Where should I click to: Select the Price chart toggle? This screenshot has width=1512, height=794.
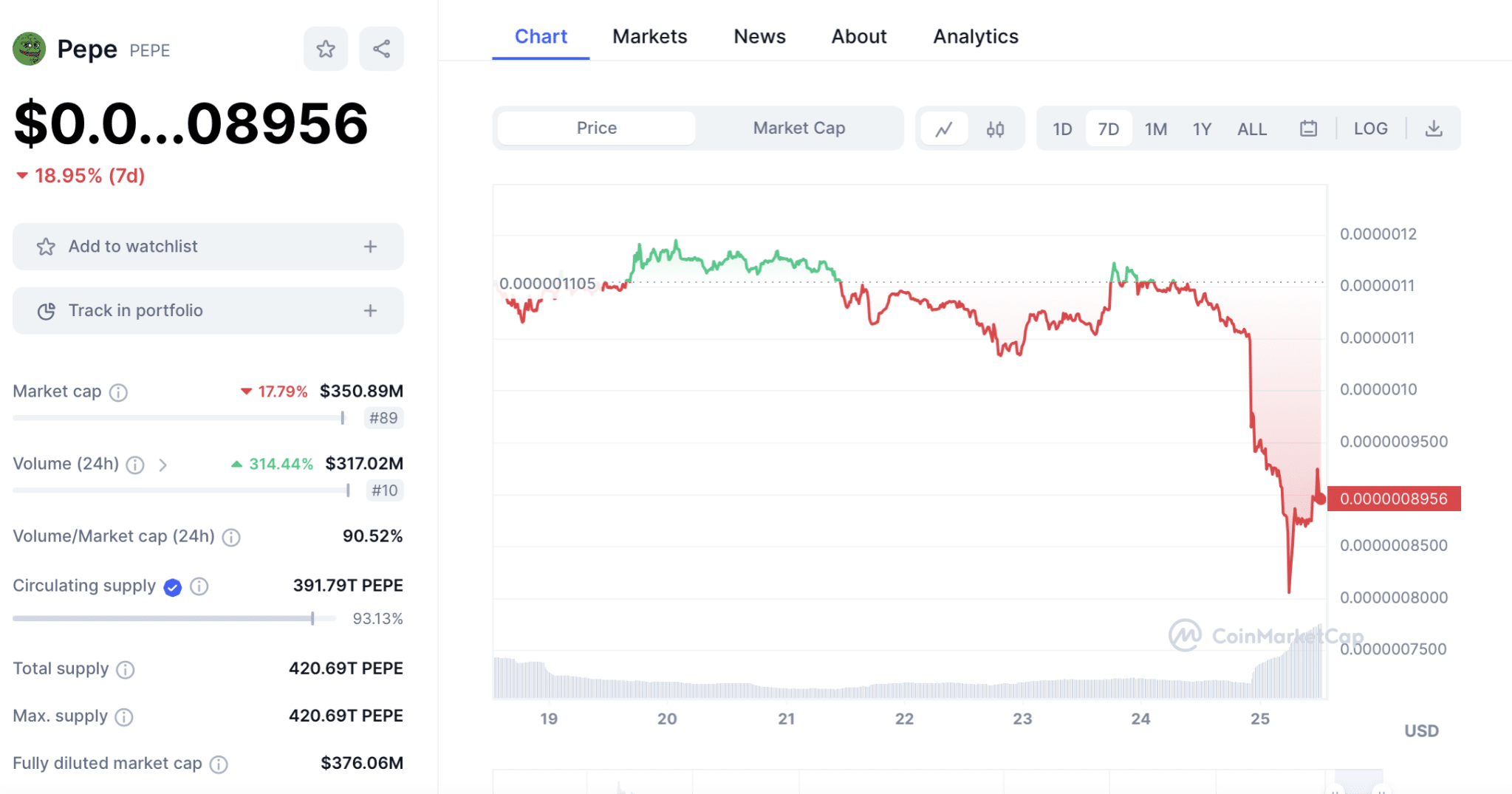pos(596,128)
